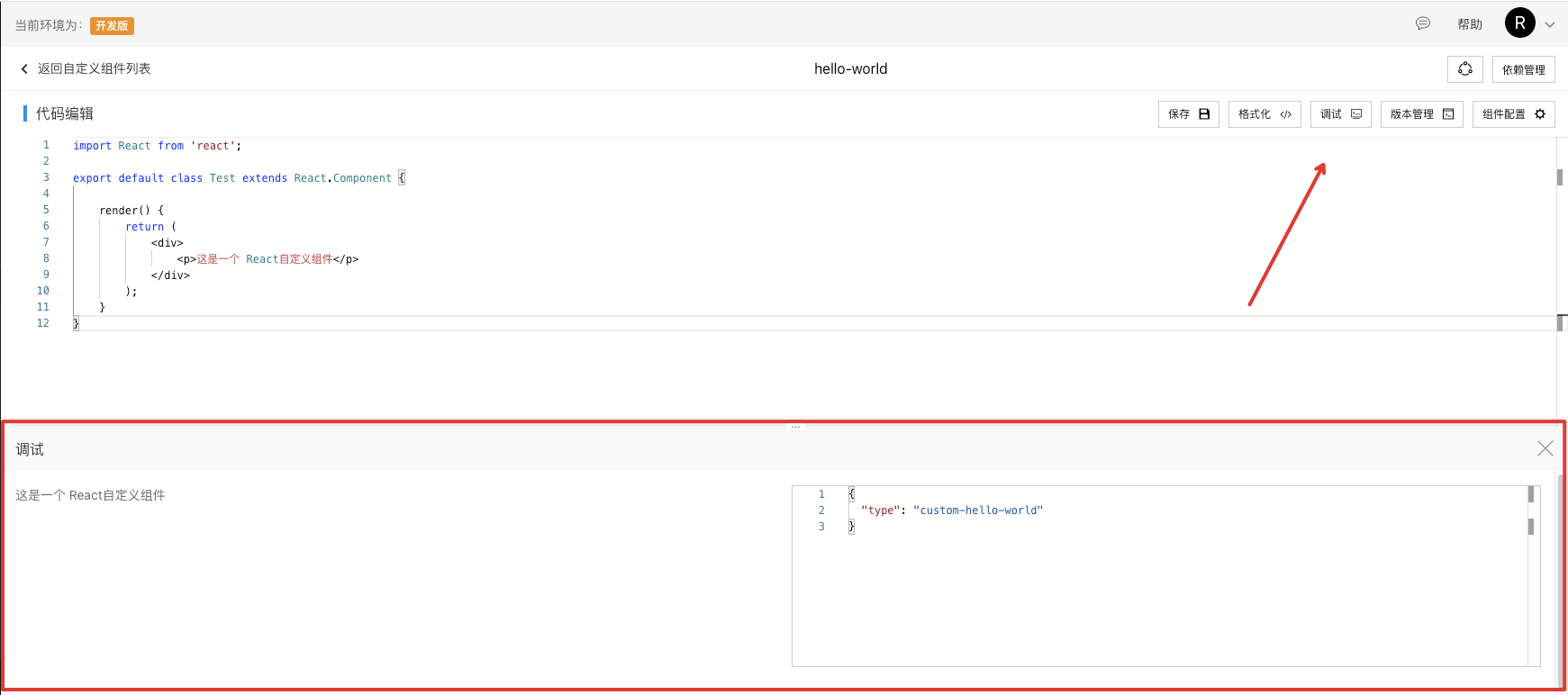Click the 开发版 environment badge

112,26
